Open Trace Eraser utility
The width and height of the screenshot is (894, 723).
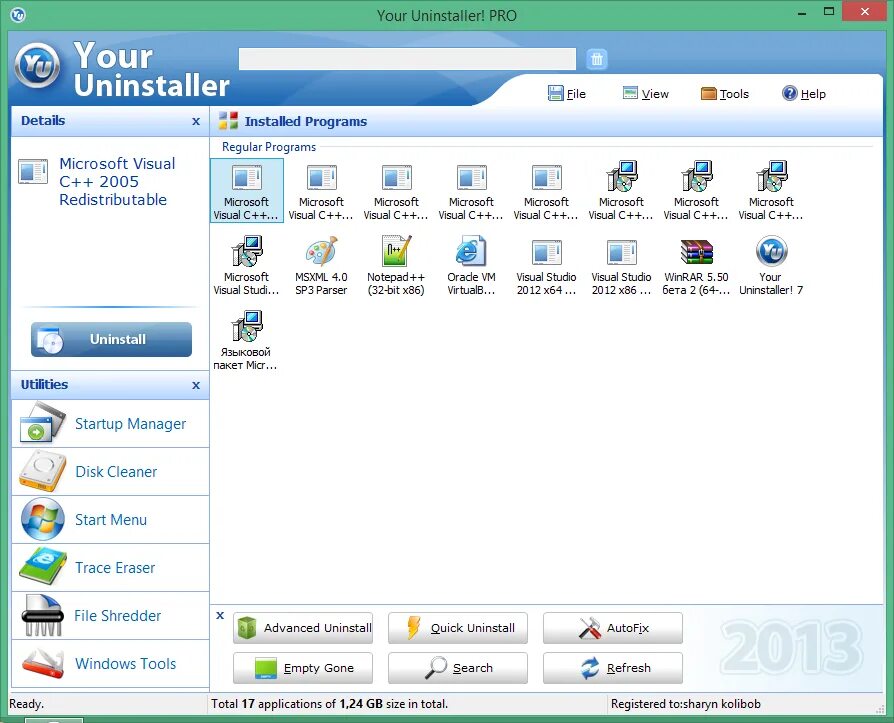[x=111, y=567]
